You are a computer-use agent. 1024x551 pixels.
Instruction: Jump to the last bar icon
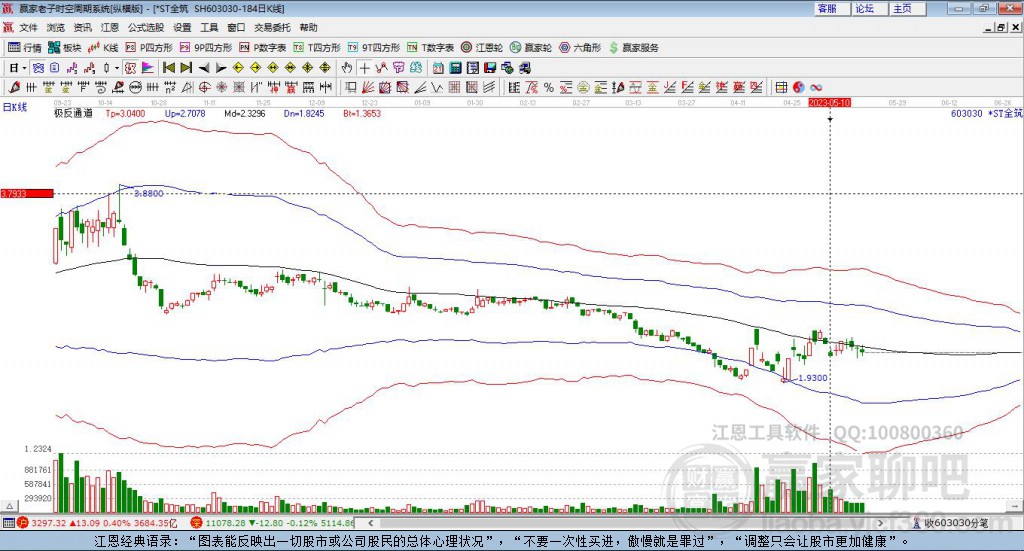[185, 68]
